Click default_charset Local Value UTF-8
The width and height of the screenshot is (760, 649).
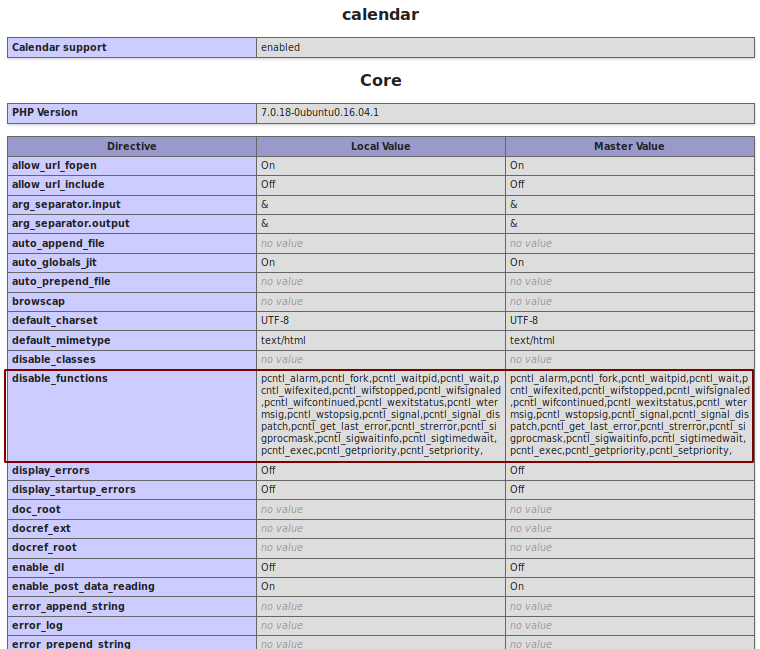coord(275,321)
